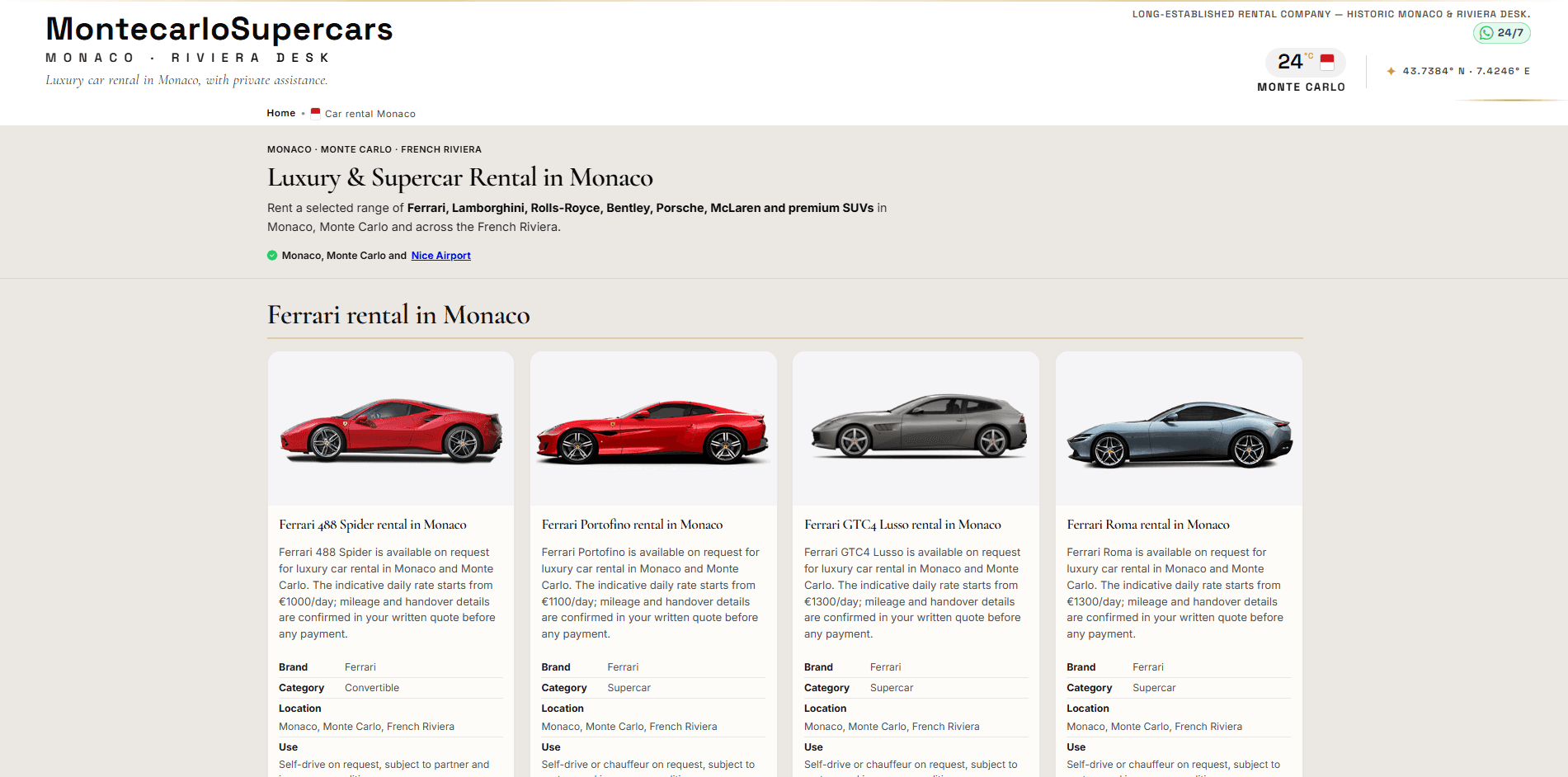Screen dimensions: 1568x777
Task: Open the Ferrari Roma rental title
Action: pyautogui.click(x=1148, y=525)
